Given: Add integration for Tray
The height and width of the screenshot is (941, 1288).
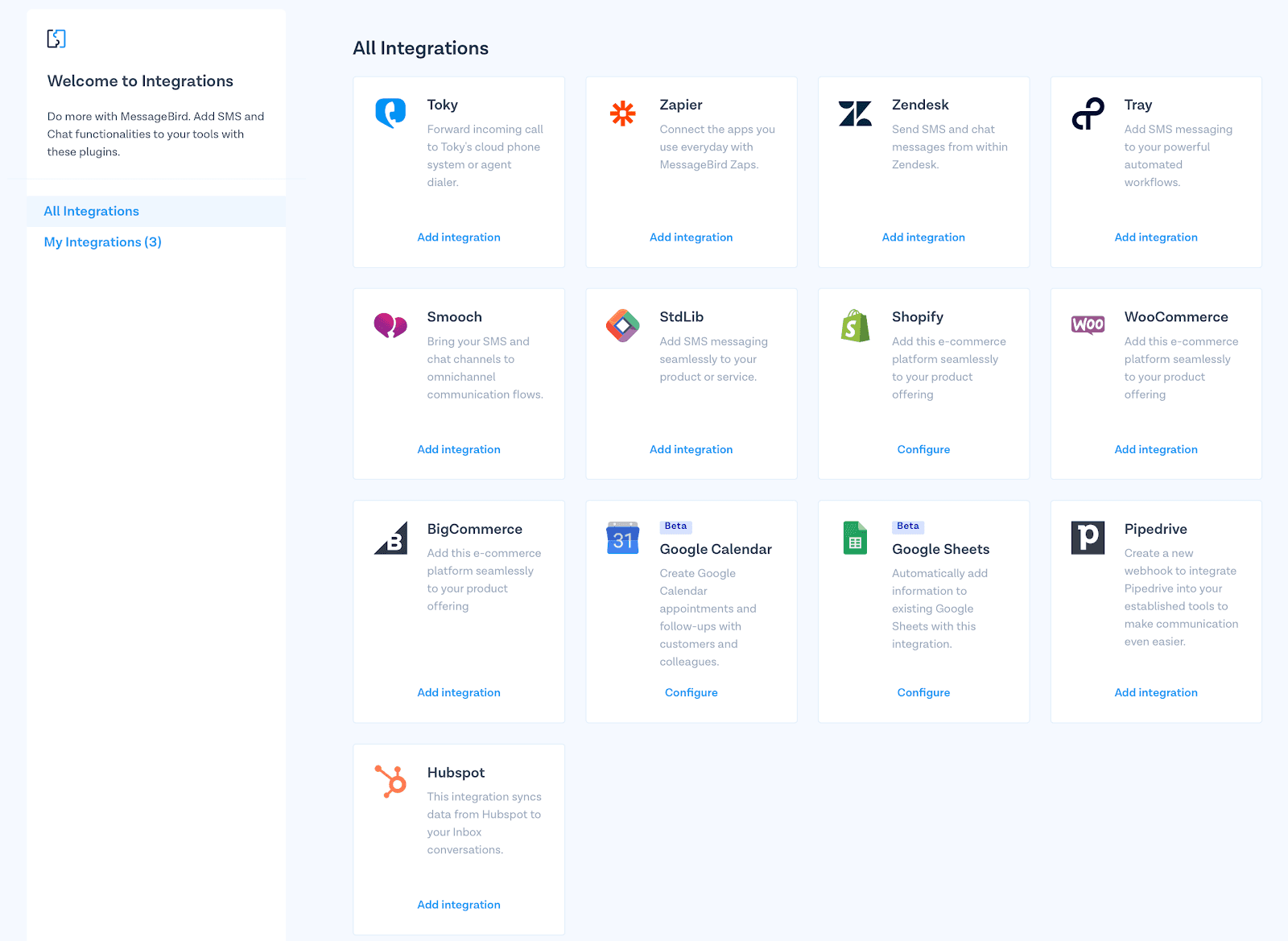Looking at the screenshot, I should pyautogui.click(x=1156, y=237).
